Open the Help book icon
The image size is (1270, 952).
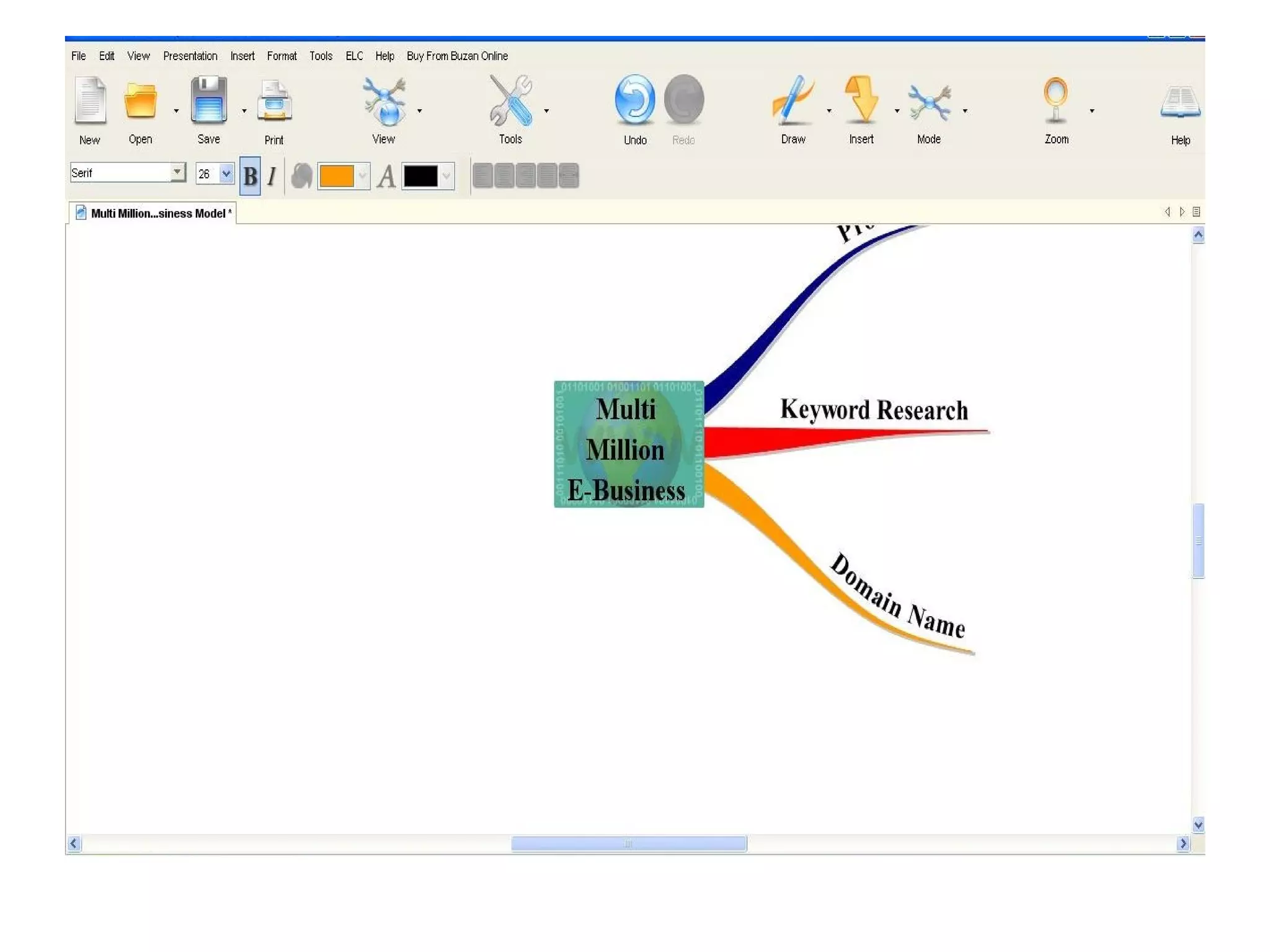tap(1180, 102)
